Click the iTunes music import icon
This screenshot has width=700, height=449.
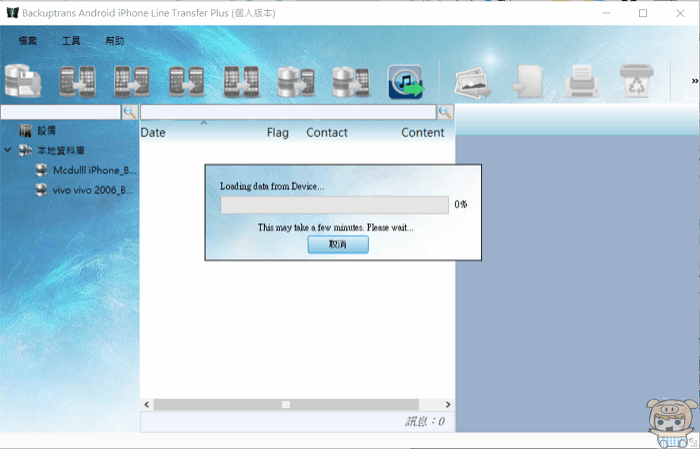pos(406,82)
